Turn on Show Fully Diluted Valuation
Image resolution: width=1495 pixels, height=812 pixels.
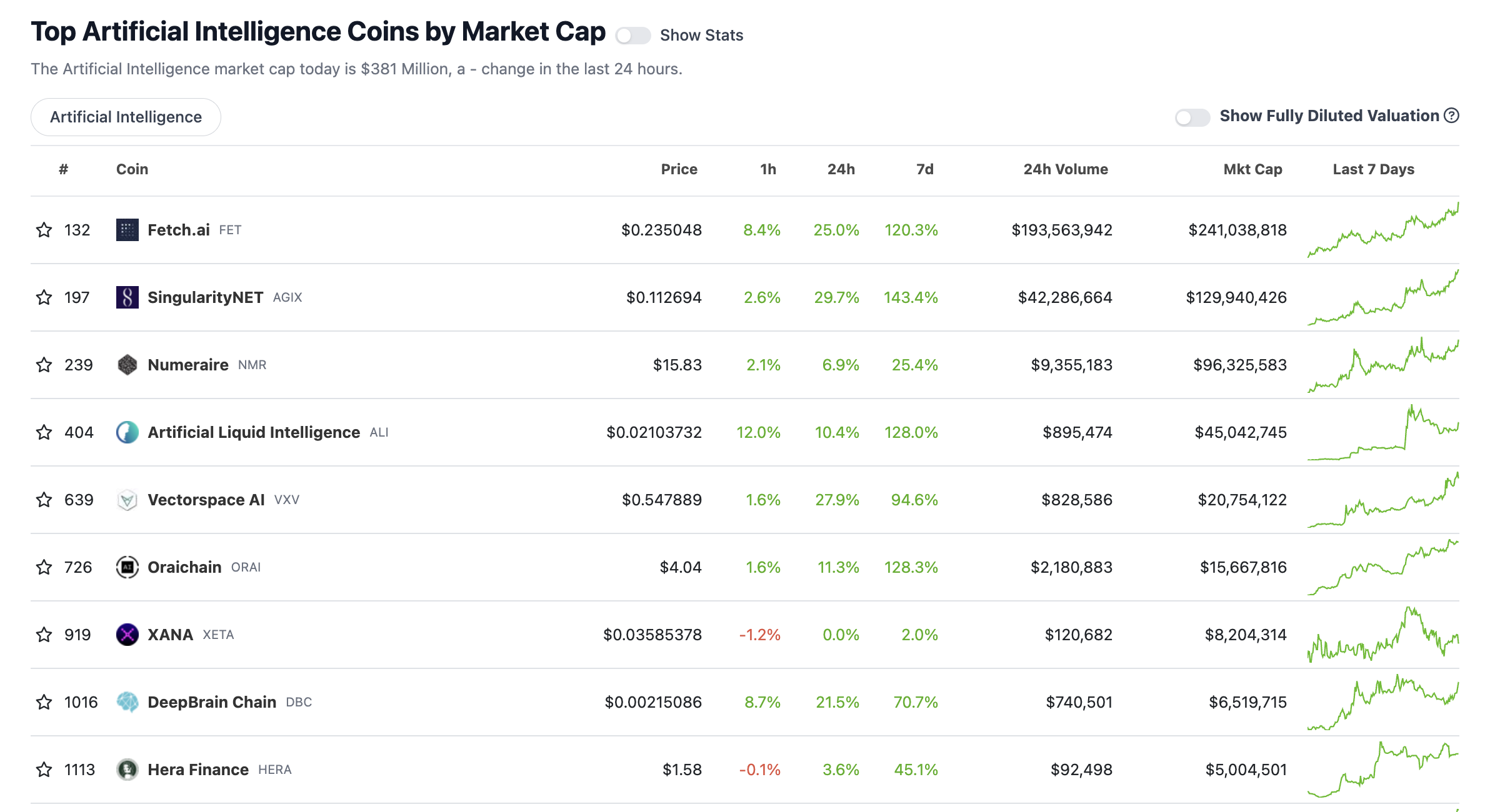[x=1192, y=117]
